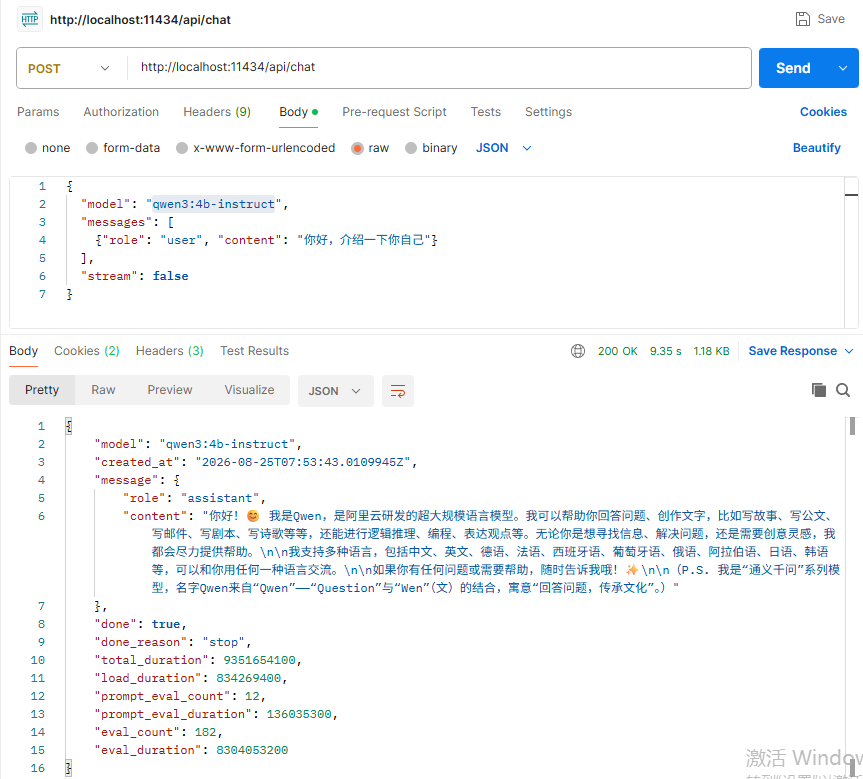Toggle the response word wrap icon
863x779 pixels.
point(397,391)
